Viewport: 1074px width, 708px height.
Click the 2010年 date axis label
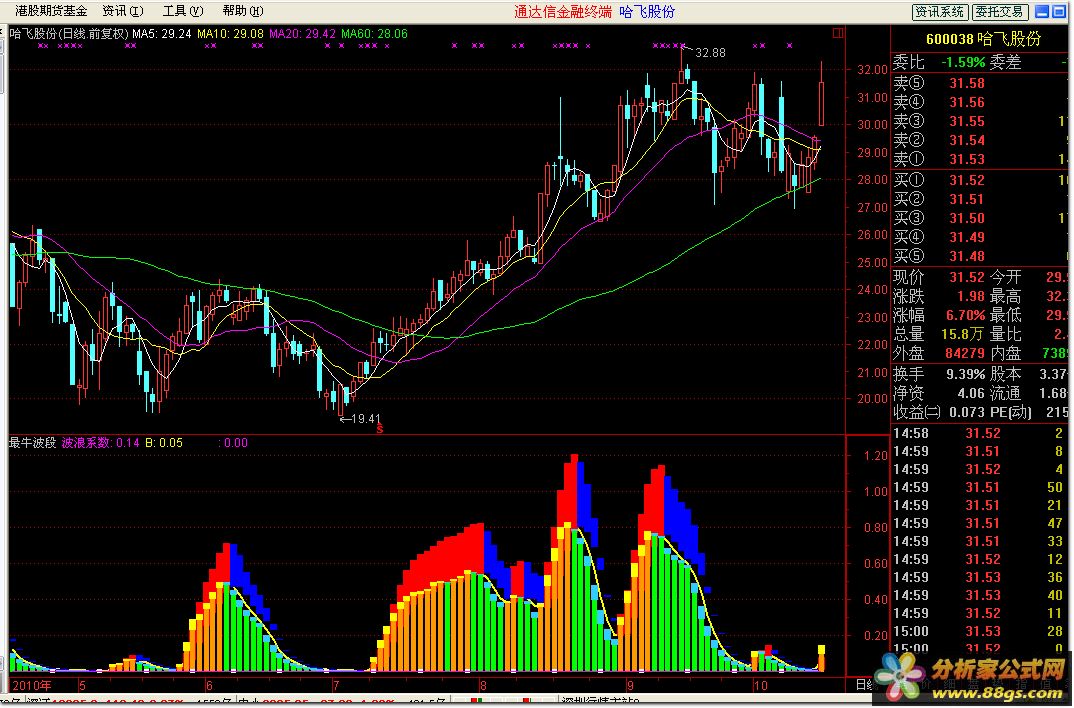[32, 685]
